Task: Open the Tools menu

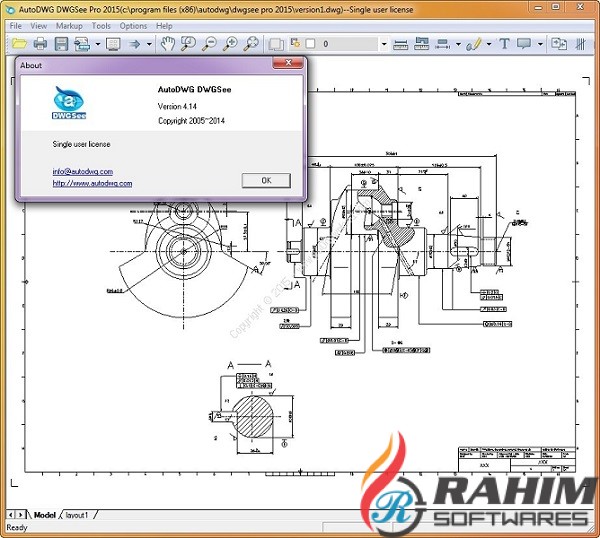Action: coord(101,26)
